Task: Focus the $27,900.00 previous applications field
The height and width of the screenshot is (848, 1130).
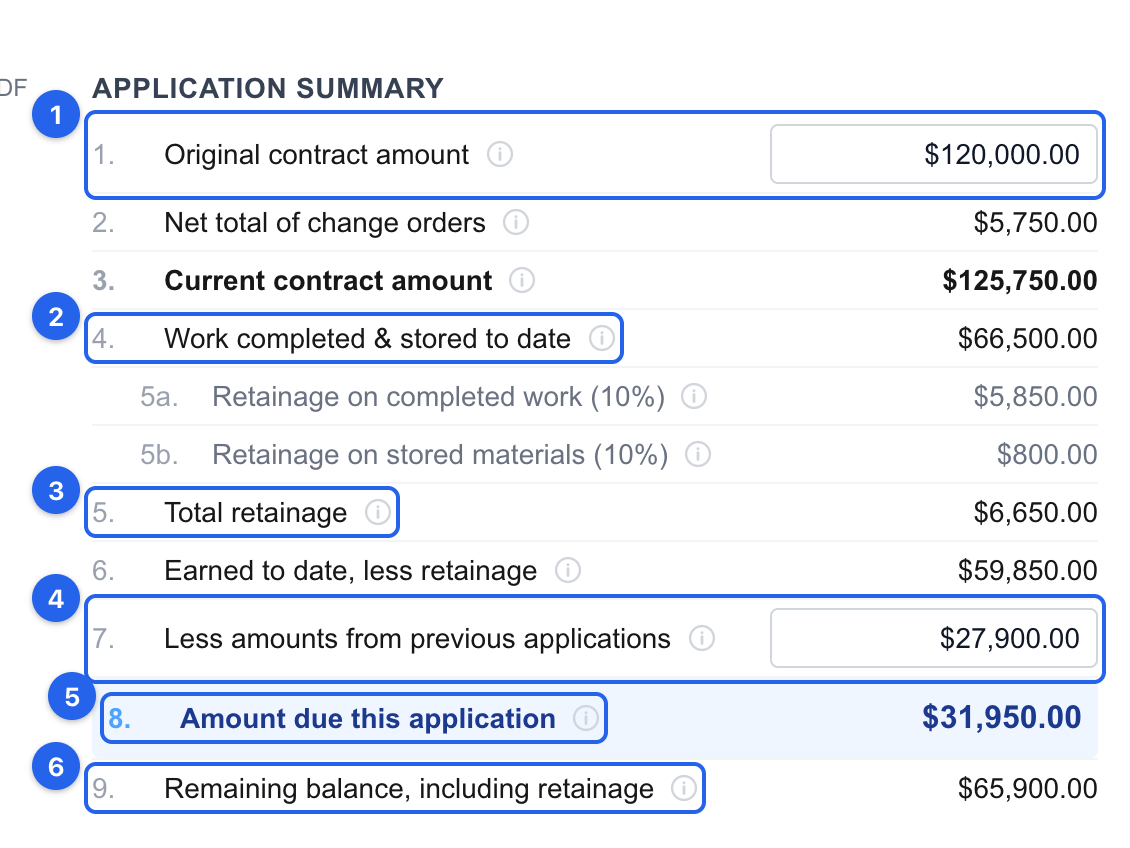Action: click(x=934, y=638)
